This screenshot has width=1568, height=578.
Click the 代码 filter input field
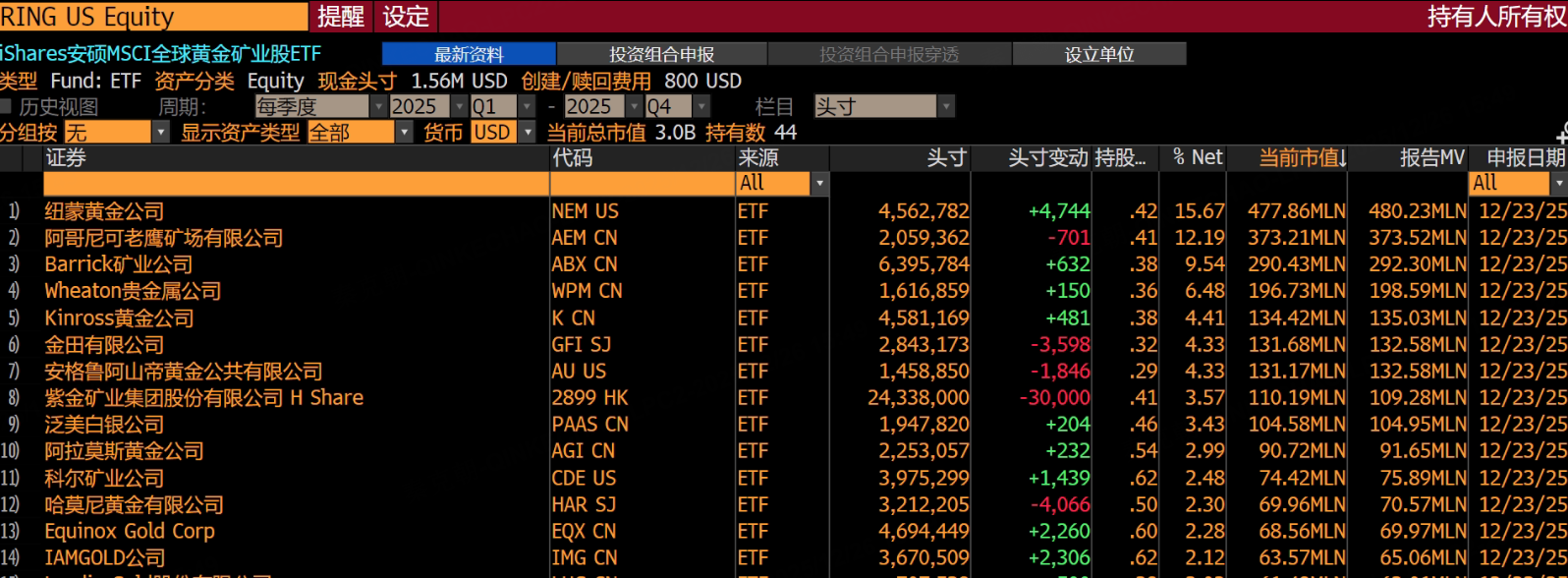point(643,183)
